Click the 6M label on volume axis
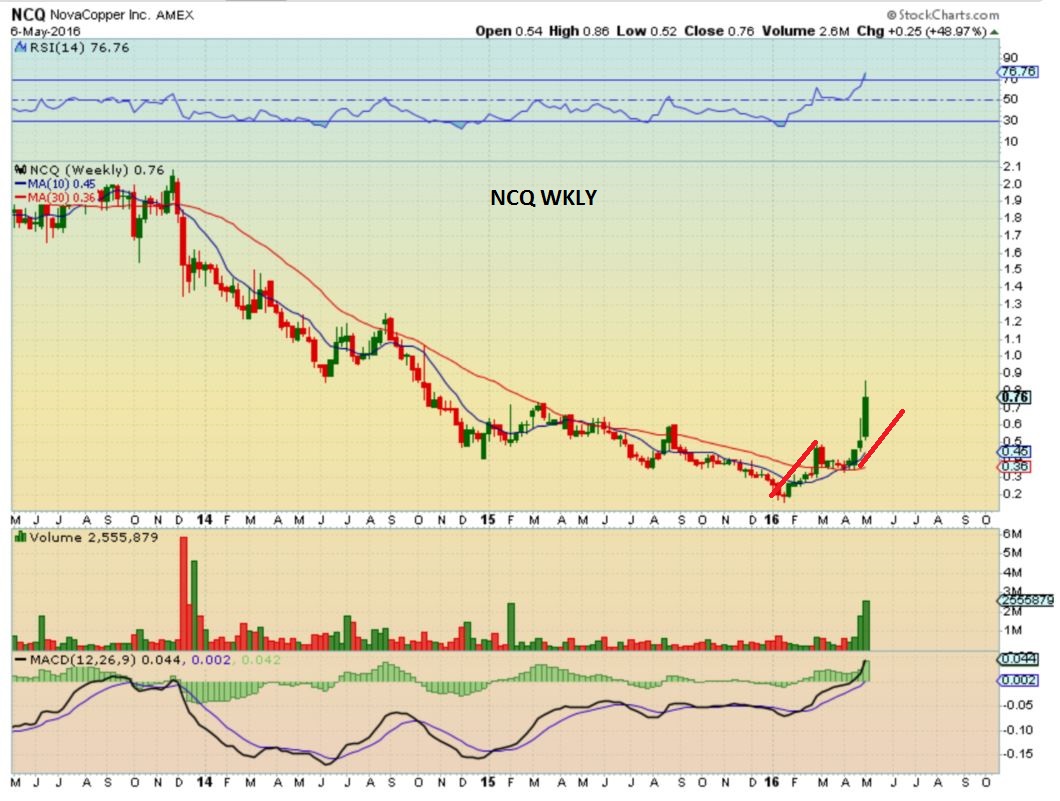 1012,533
